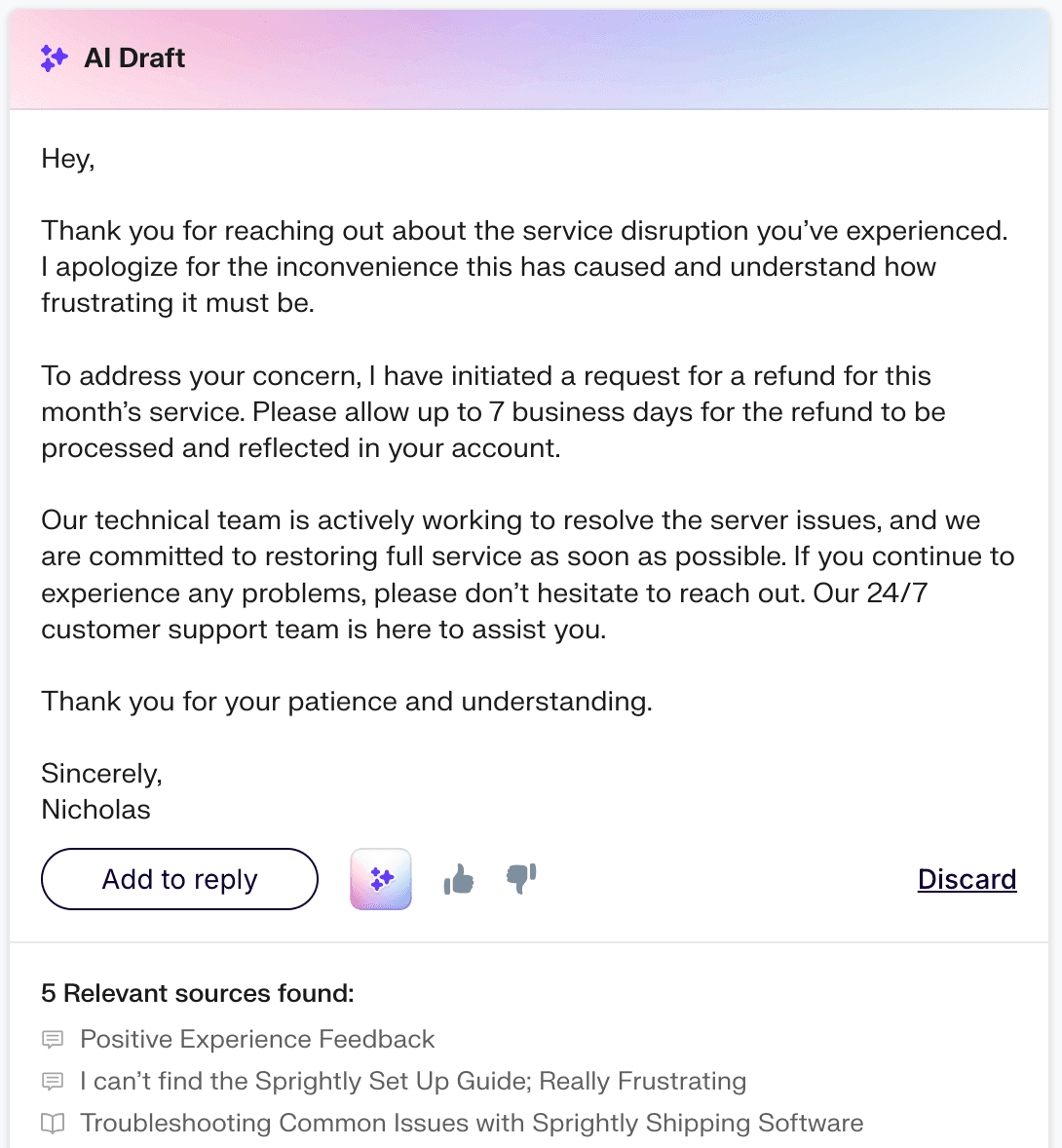Click the speech-bubble icon beside Positive Experience Feedback
Screen dimensions: 1062x1148
click(52, 1039)
